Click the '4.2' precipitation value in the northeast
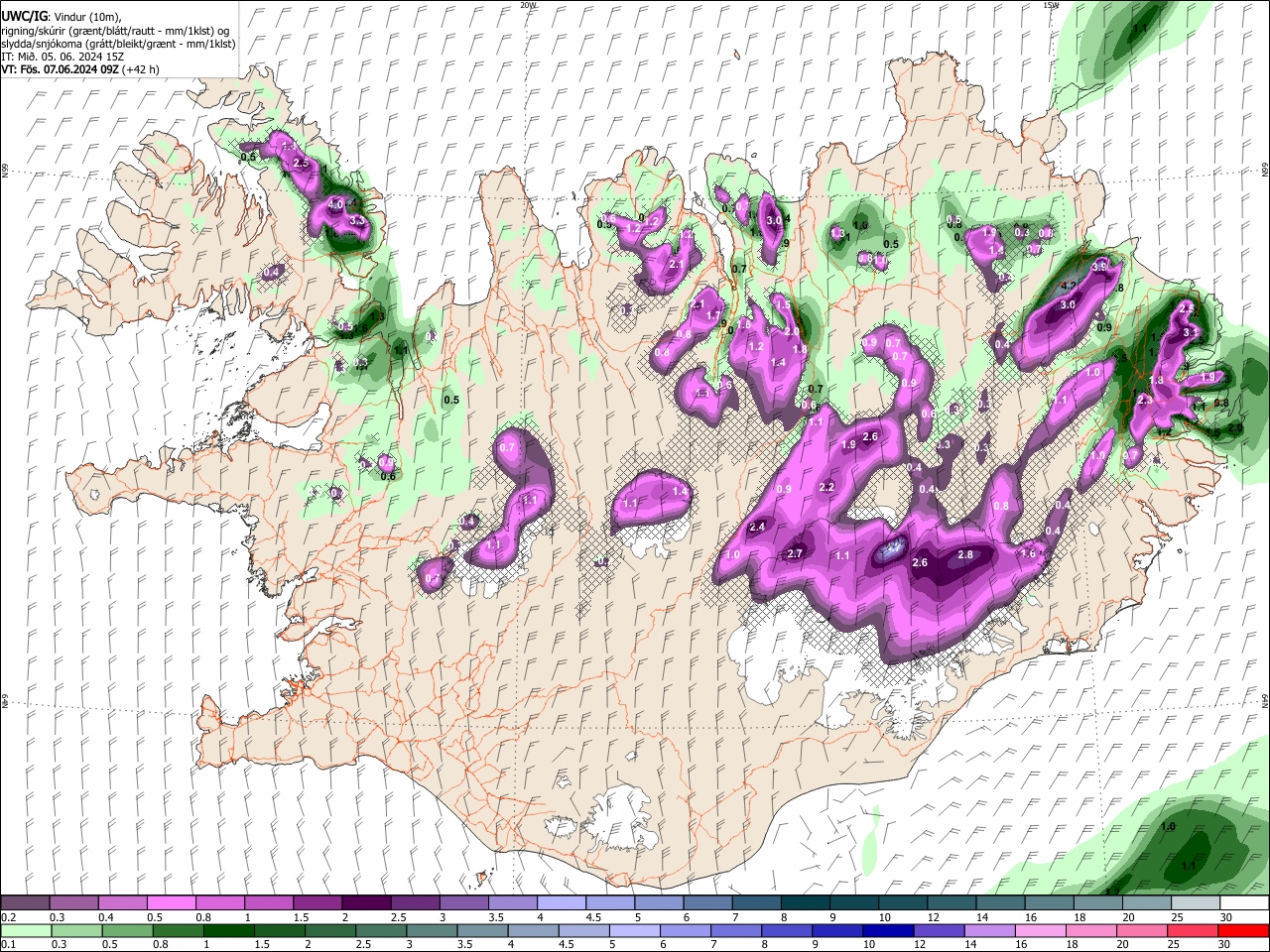The height and width of the screenshot is (952, 1270). click(1069, 286)
